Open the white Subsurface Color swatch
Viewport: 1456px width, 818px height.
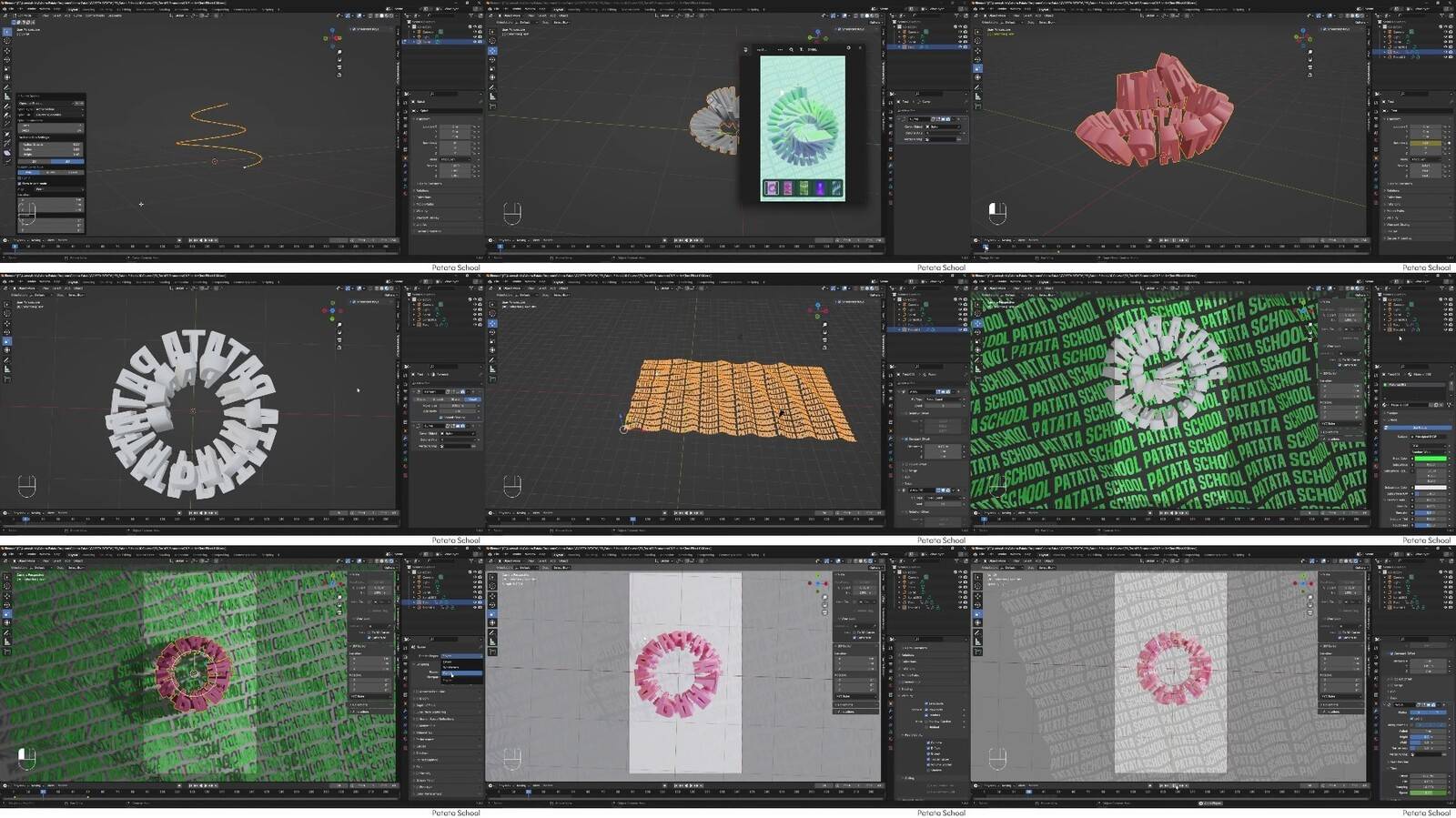click(1429, 488)
